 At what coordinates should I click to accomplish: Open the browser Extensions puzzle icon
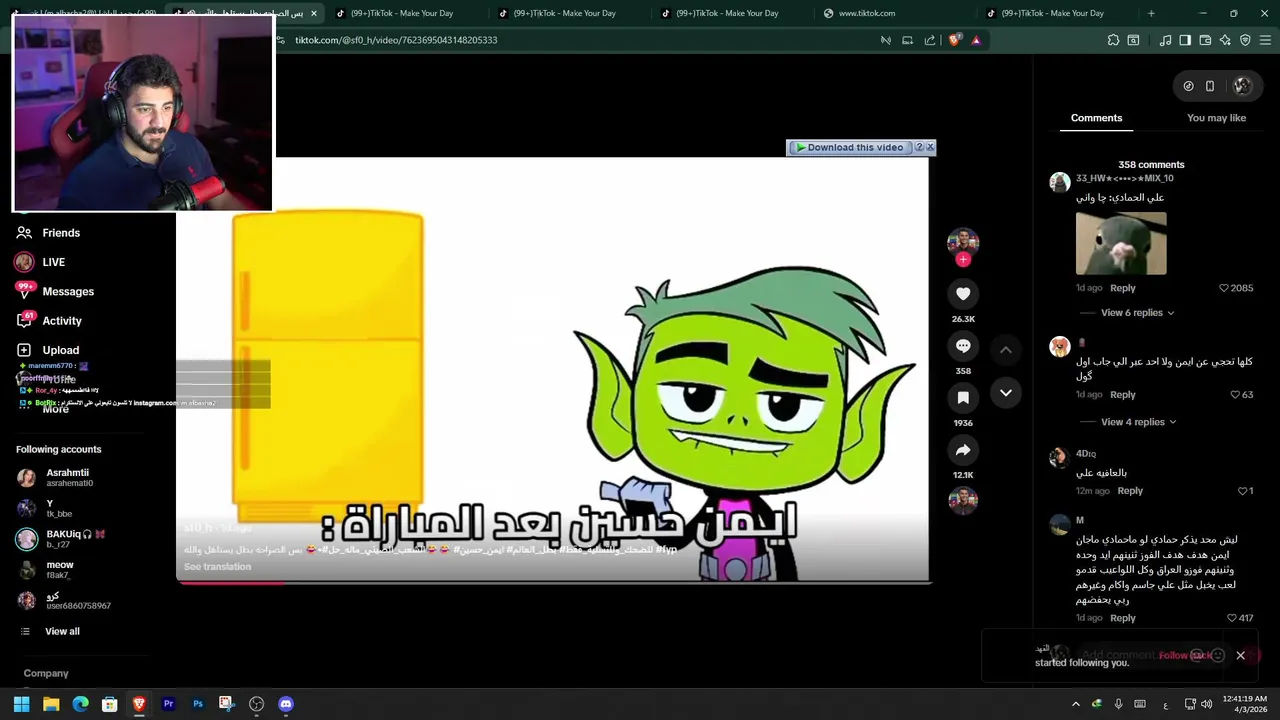[1113, 40]
